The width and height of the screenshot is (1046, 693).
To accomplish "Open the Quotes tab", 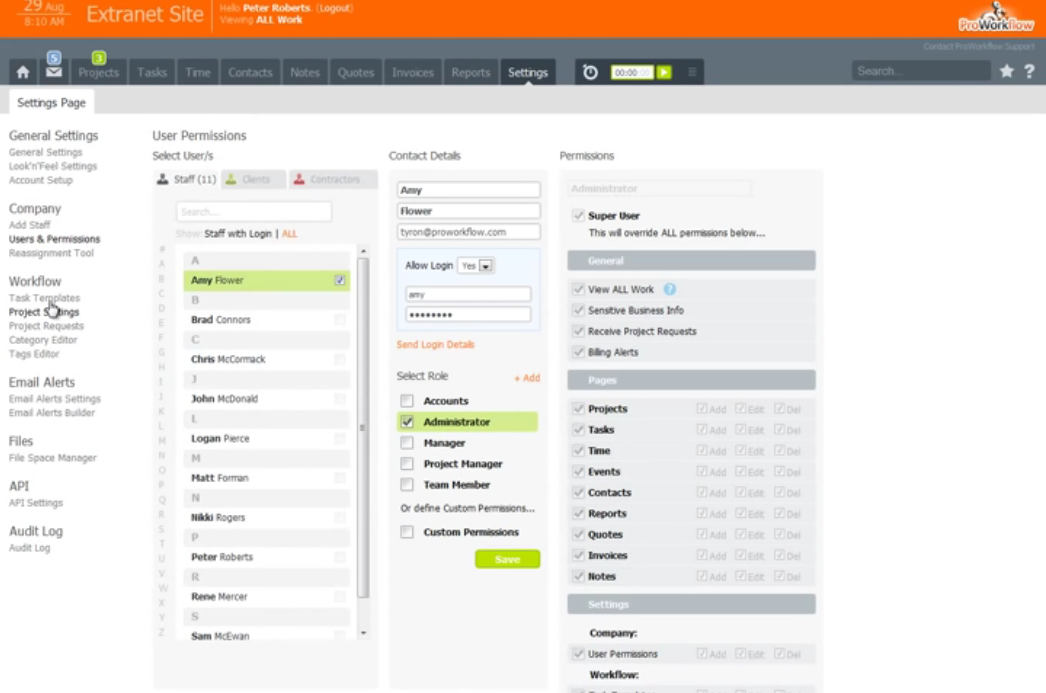I will click(x=356, y=73).
